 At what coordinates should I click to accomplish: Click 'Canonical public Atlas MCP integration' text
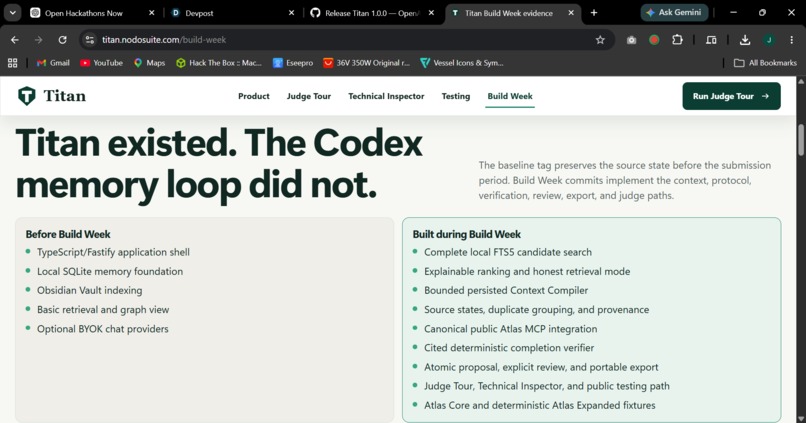click(x=510, y=329)
